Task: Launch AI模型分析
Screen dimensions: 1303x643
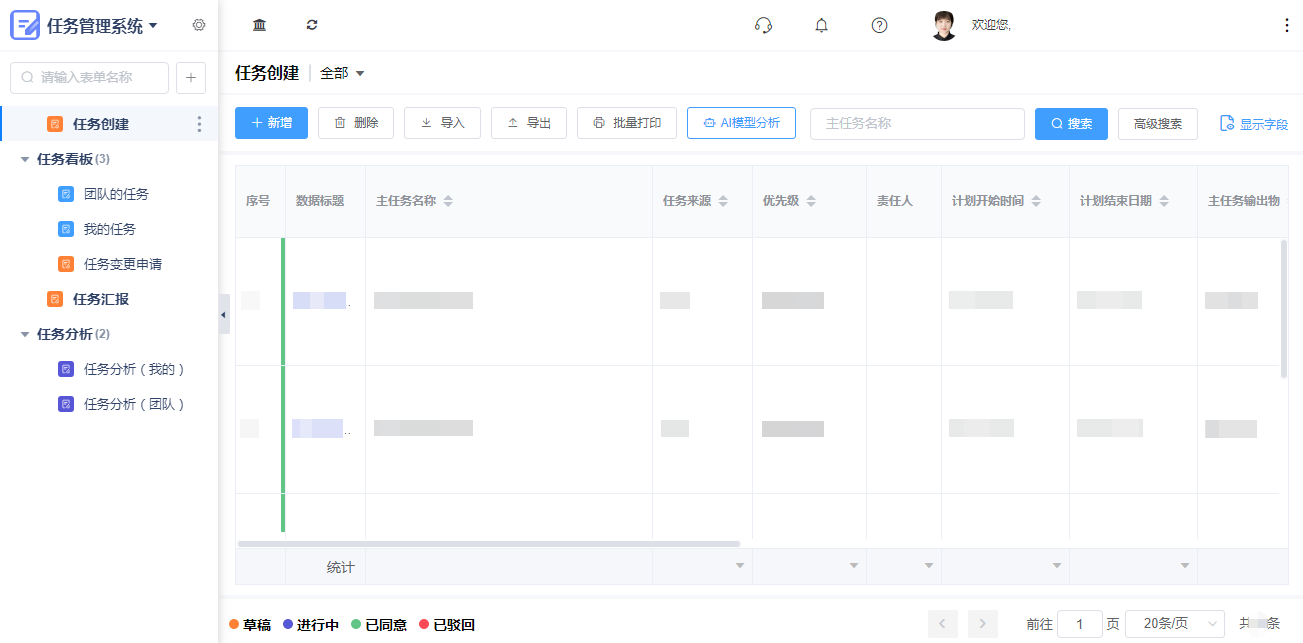Action: point(741,123)
